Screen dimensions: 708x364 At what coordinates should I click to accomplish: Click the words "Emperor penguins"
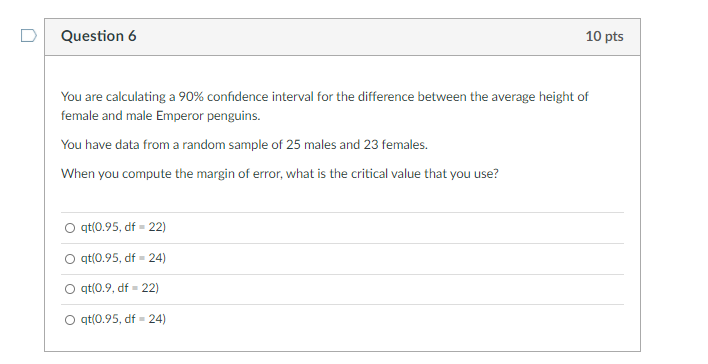208,116
